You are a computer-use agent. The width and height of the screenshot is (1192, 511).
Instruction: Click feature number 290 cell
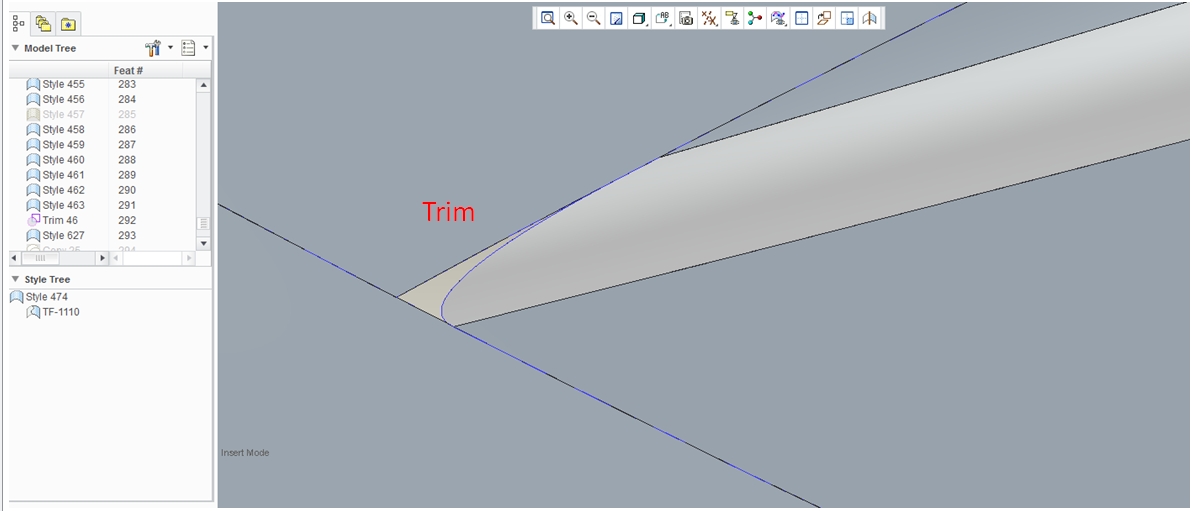click(127, 190)
